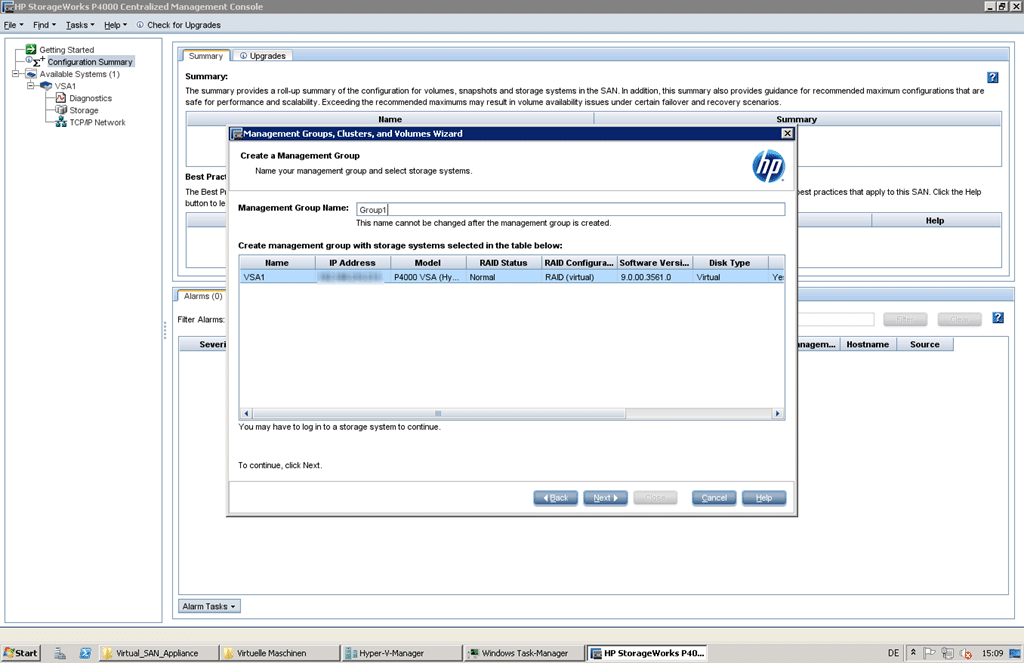The height and width of the screenshot is (663, 1024).
Task: Click the pane splitter dotted handle
Action: pyautogui.click(x=165, y=330)
